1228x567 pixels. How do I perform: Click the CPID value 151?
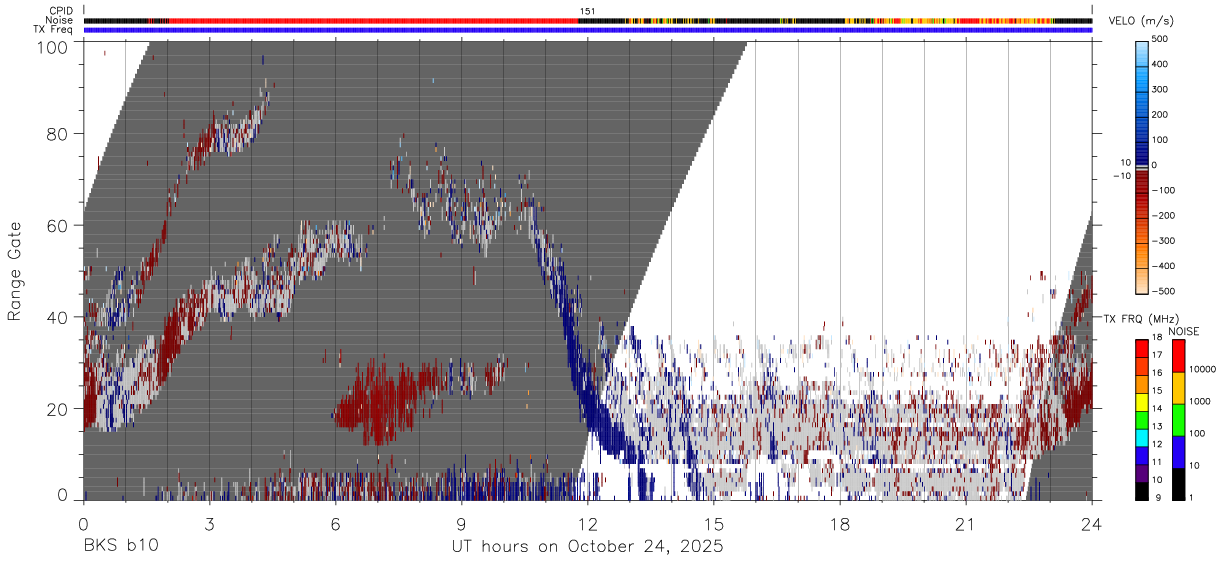[x=587, y=11]
